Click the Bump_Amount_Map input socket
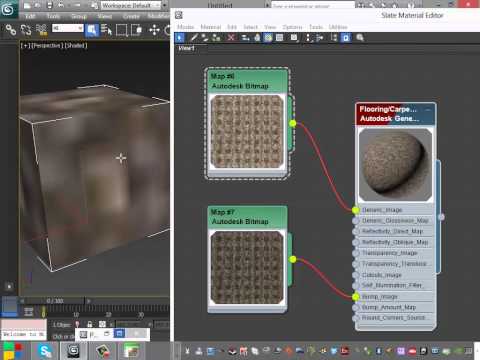Viewport: 480px width, 360px height. pos(356,307)
